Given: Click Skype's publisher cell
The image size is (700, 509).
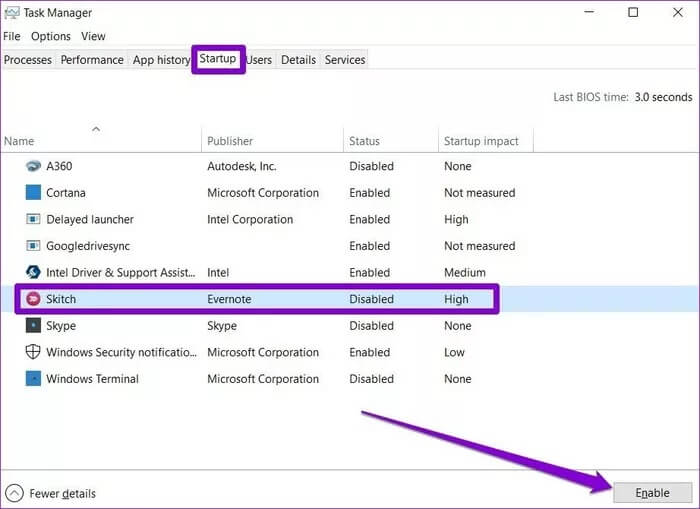Looking at the screenshot, I should coord(222,325).
